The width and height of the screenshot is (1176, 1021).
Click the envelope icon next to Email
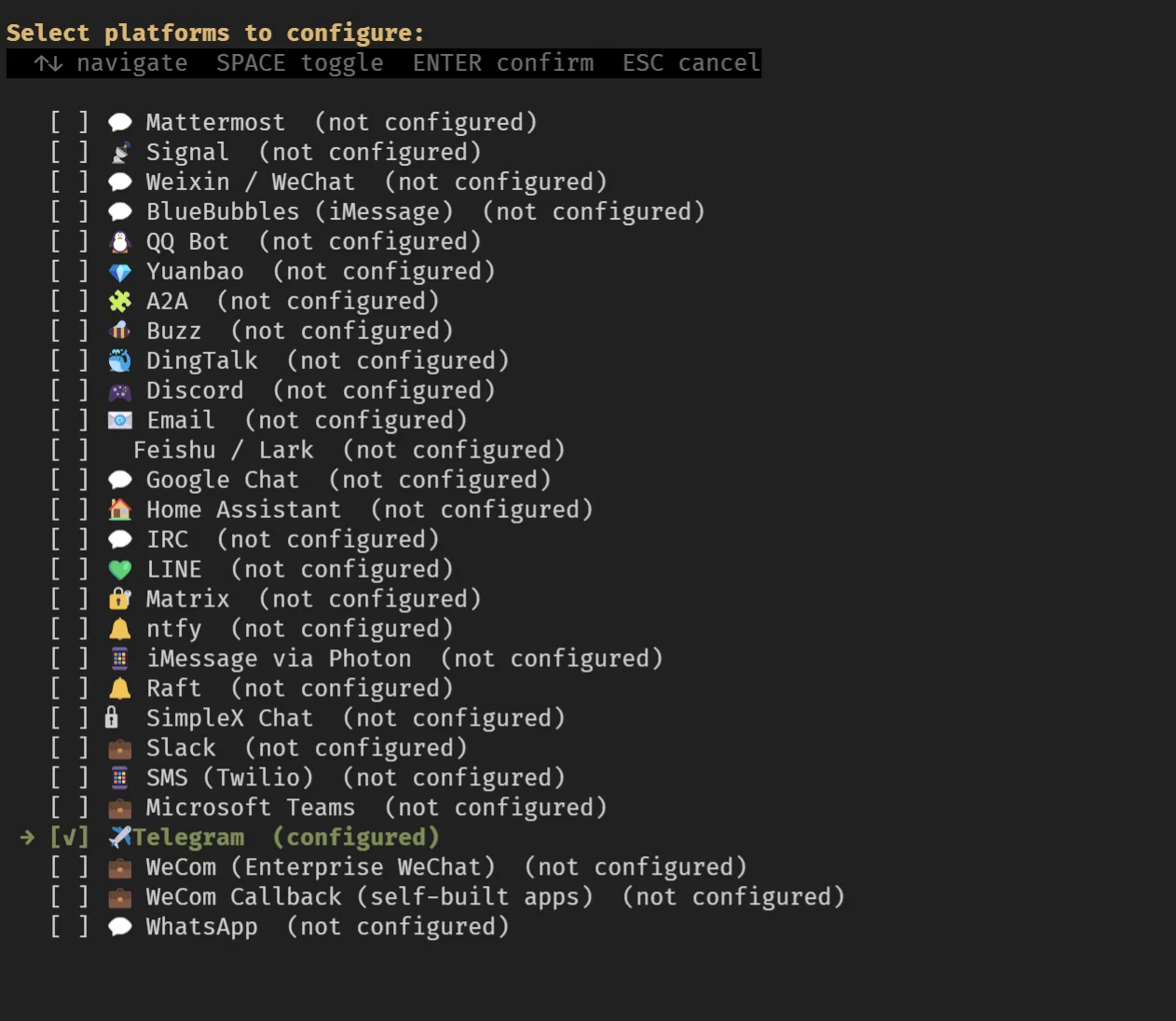tap(120, 421)
